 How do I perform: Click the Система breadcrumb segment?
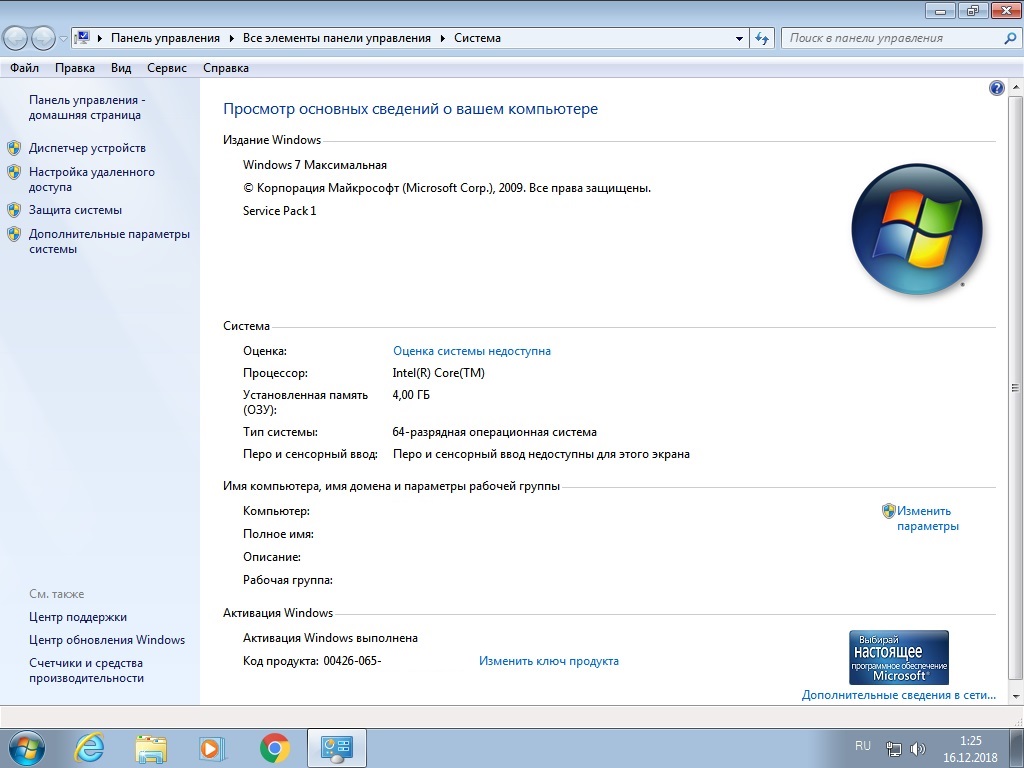[477, 38]
